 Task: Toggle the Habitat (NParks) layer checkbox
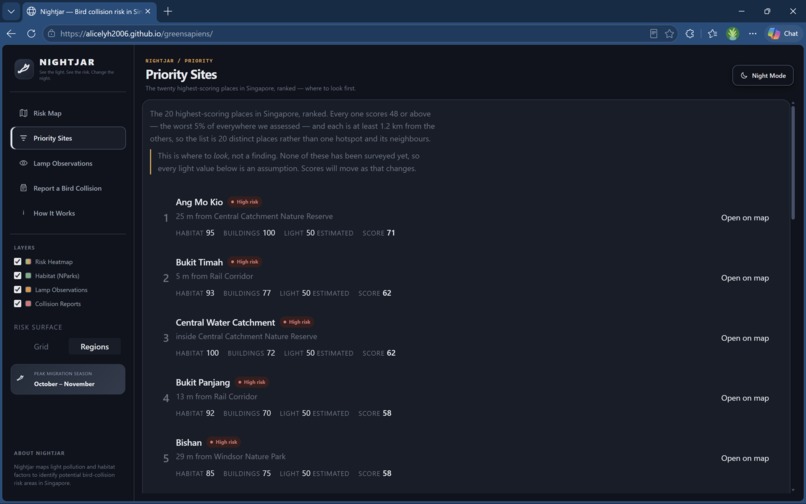point(17,276)
